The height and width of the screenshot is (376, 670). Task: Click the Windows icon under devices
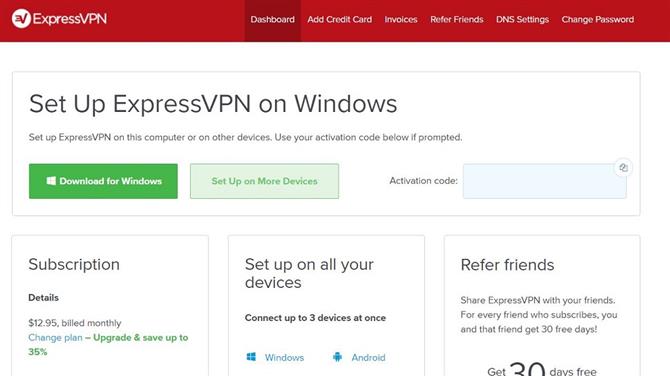[x=251, y=357]
